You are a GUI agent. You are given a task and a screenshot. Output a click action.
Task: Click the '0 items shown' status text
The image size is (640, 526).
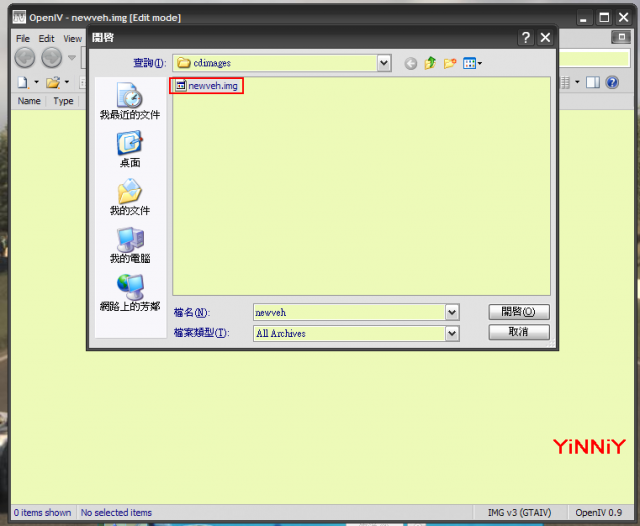(x=42, y=513)
